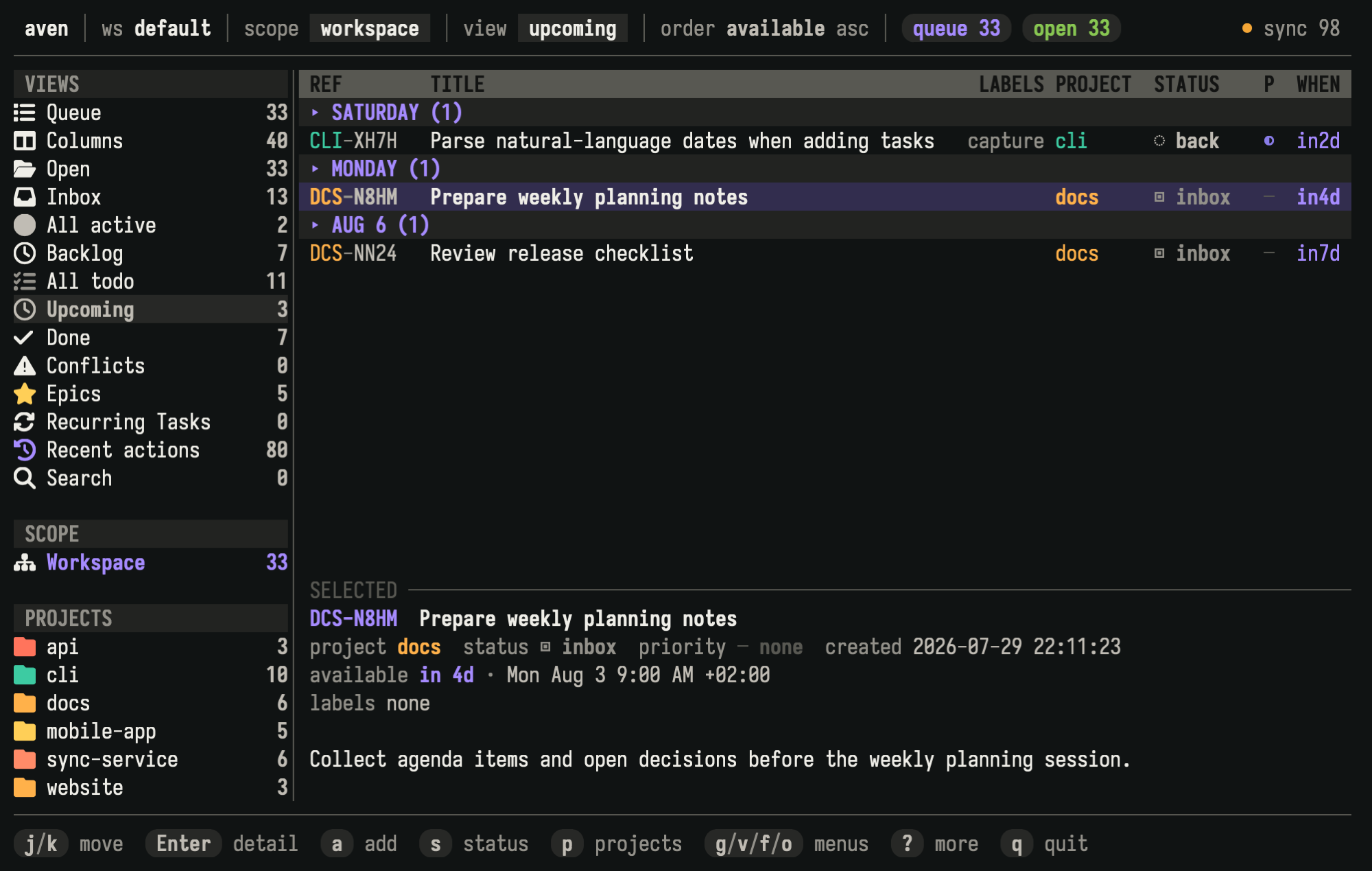Collapse the MONDAY (1) group
The width and height of the screenshot is (1372, 871).
[315, 168]
